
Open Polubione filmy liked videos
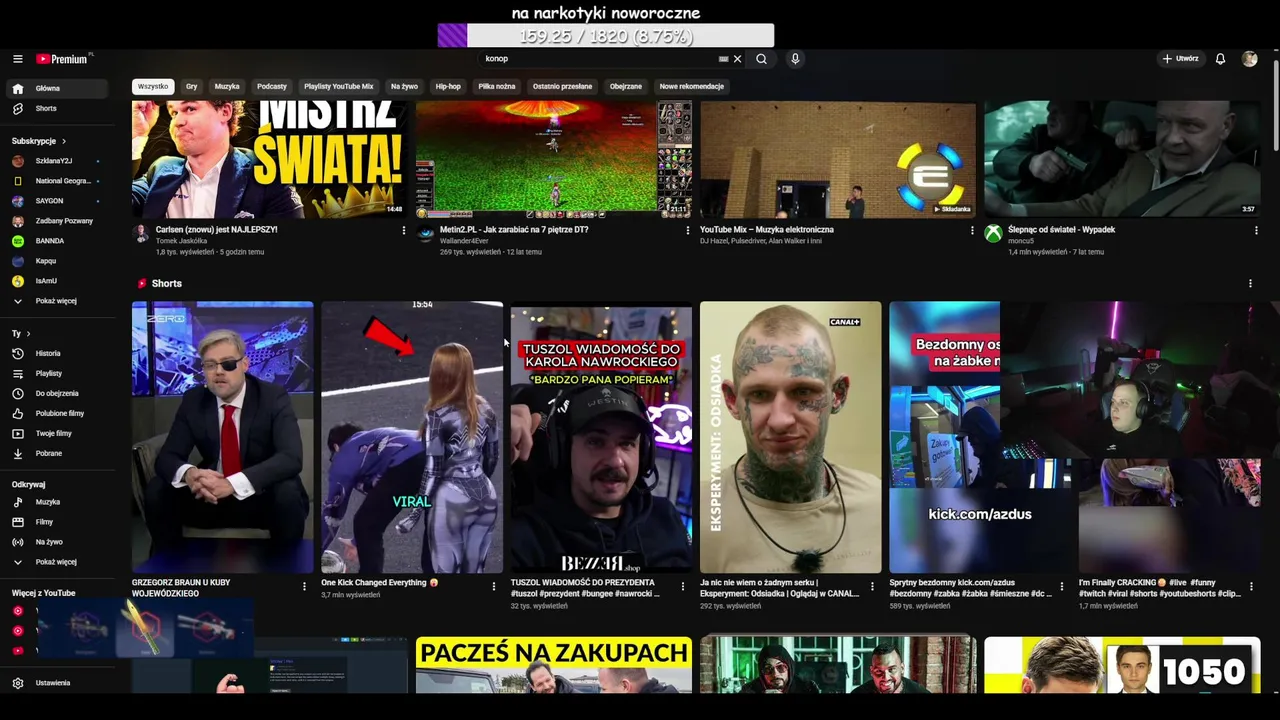click(57, 413)
